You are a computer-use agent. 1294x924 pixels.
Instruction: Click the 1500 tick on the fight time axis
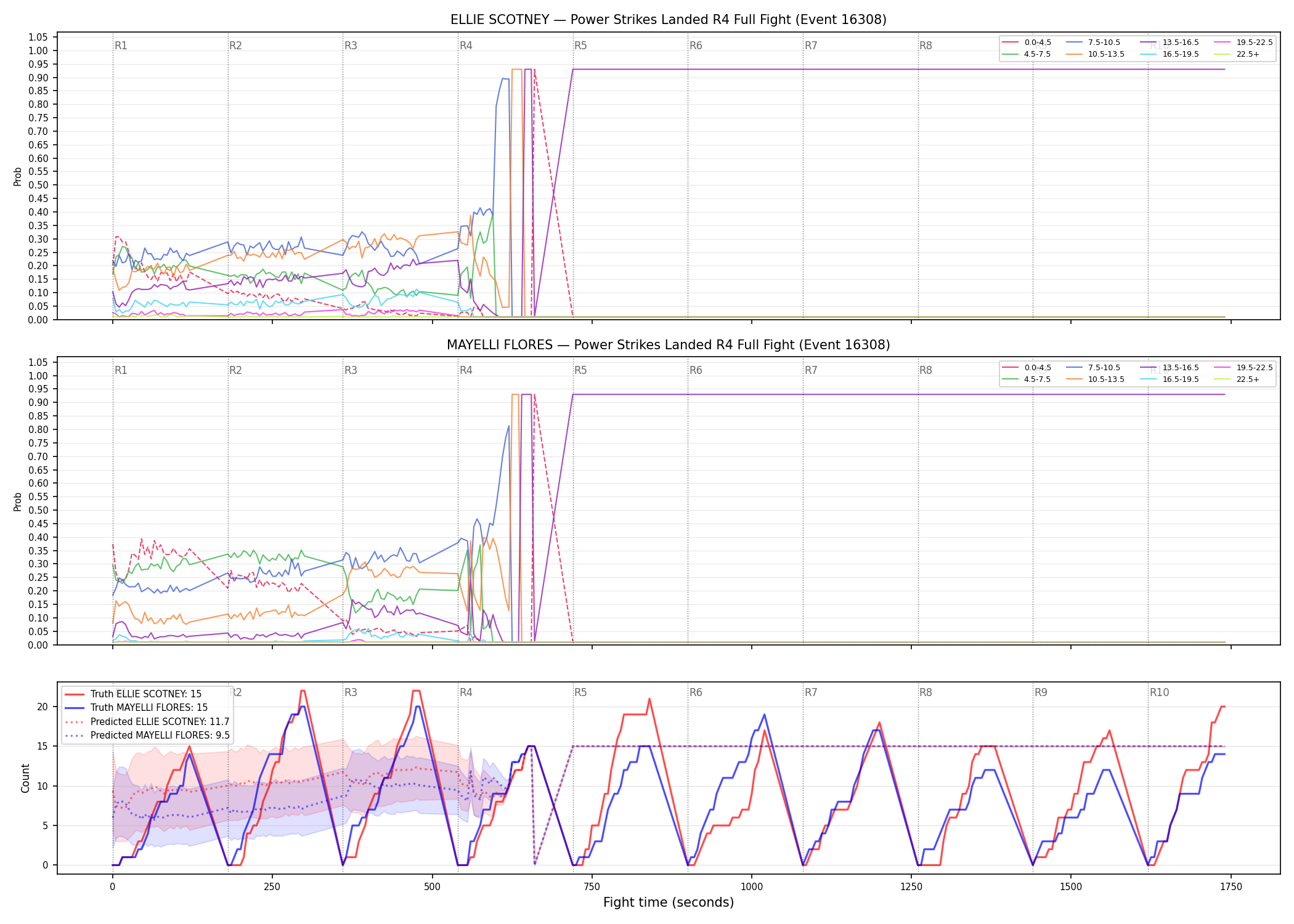tap(1071, 886)
